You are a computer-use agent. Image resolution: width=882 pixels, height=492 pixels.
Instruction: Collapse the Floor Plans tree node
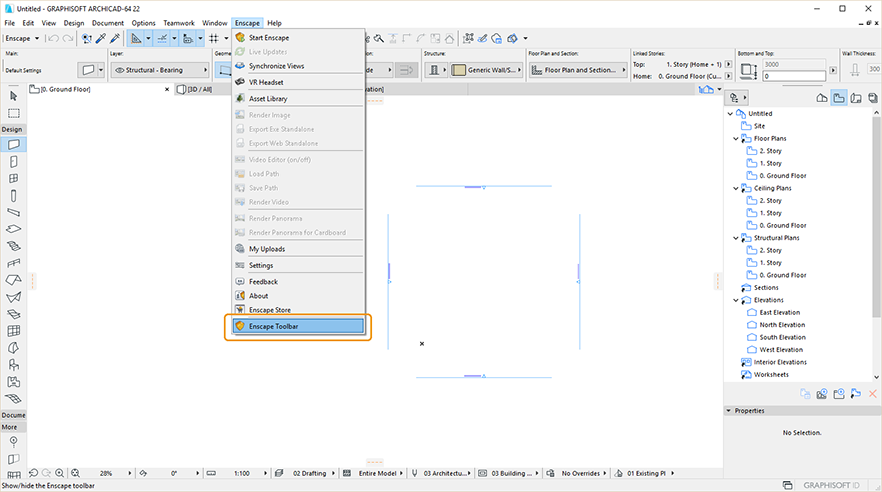pos(735,138)
